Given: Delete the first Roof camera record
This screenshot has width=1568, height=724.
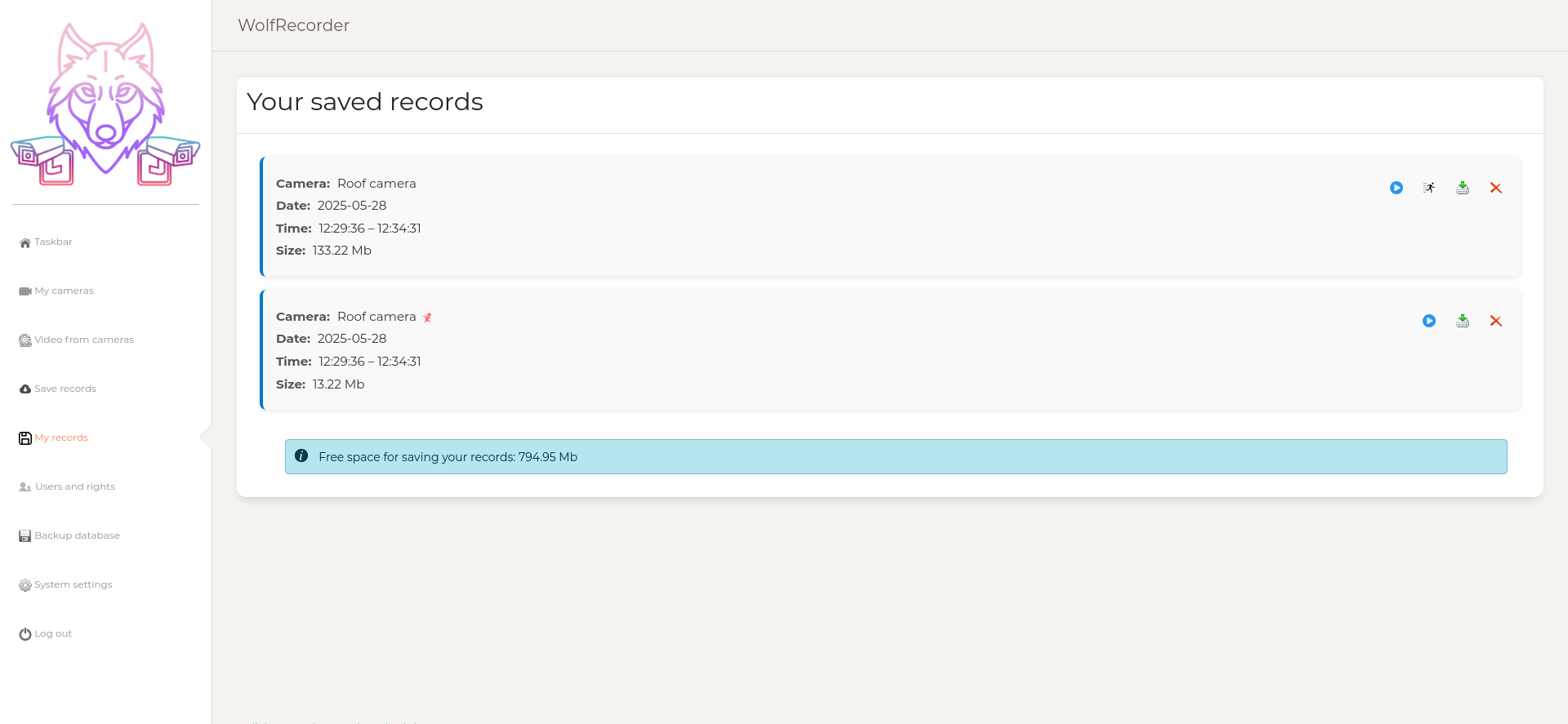Looking at the screenshot, I should (1495, 188).
